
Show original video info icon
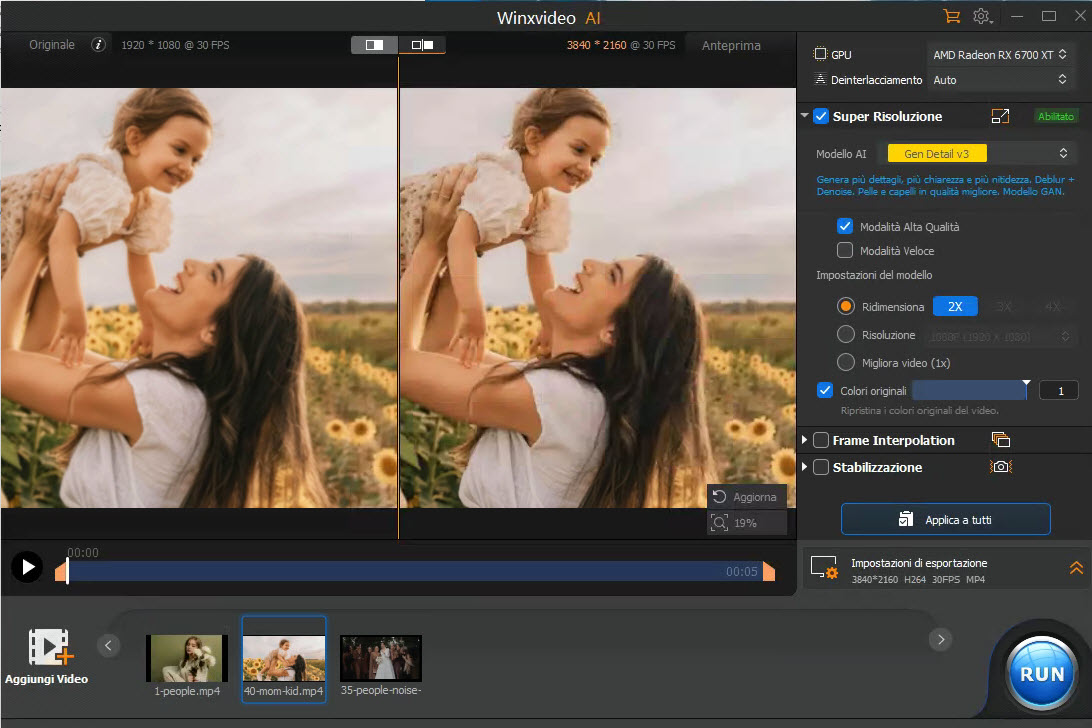(x=98, y=45)
